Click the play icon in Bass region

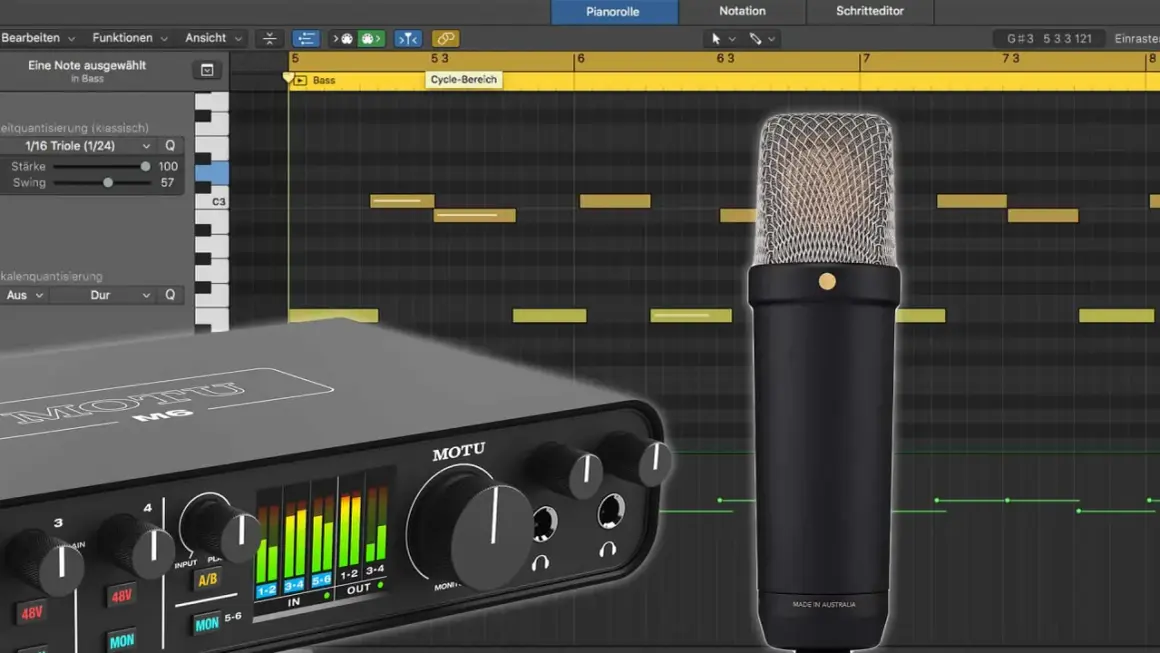click(x=300, y=80)
